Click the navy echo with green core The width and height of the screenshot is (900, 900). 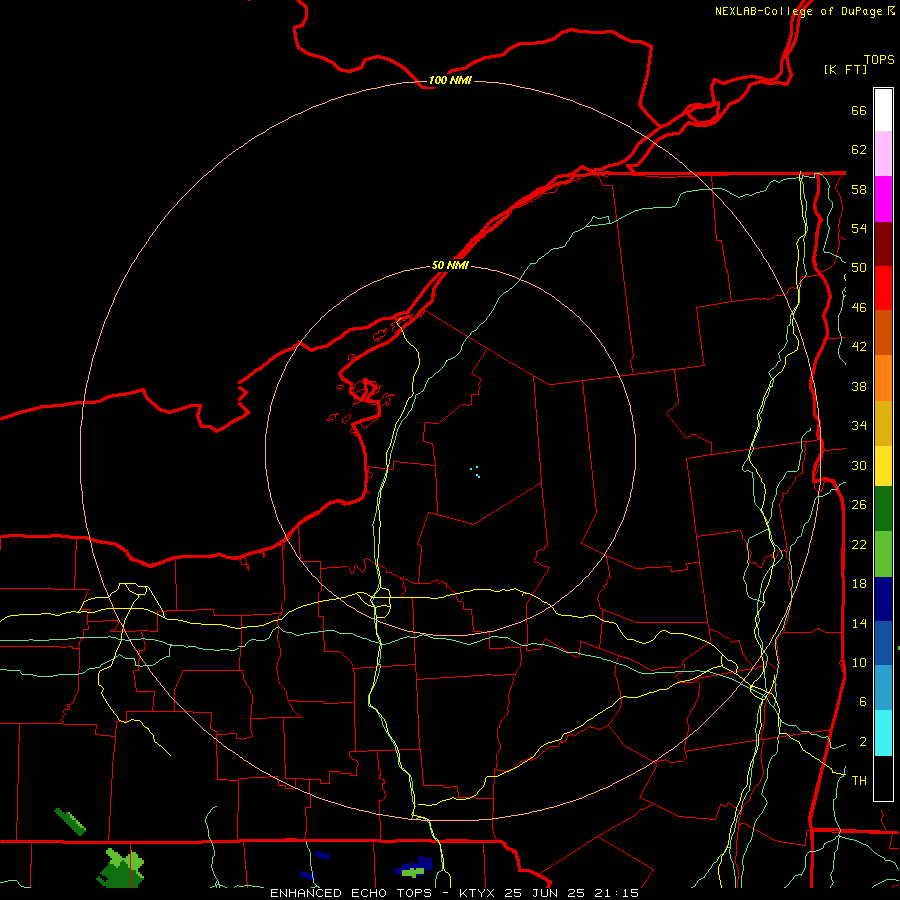(x=413, y=868)
